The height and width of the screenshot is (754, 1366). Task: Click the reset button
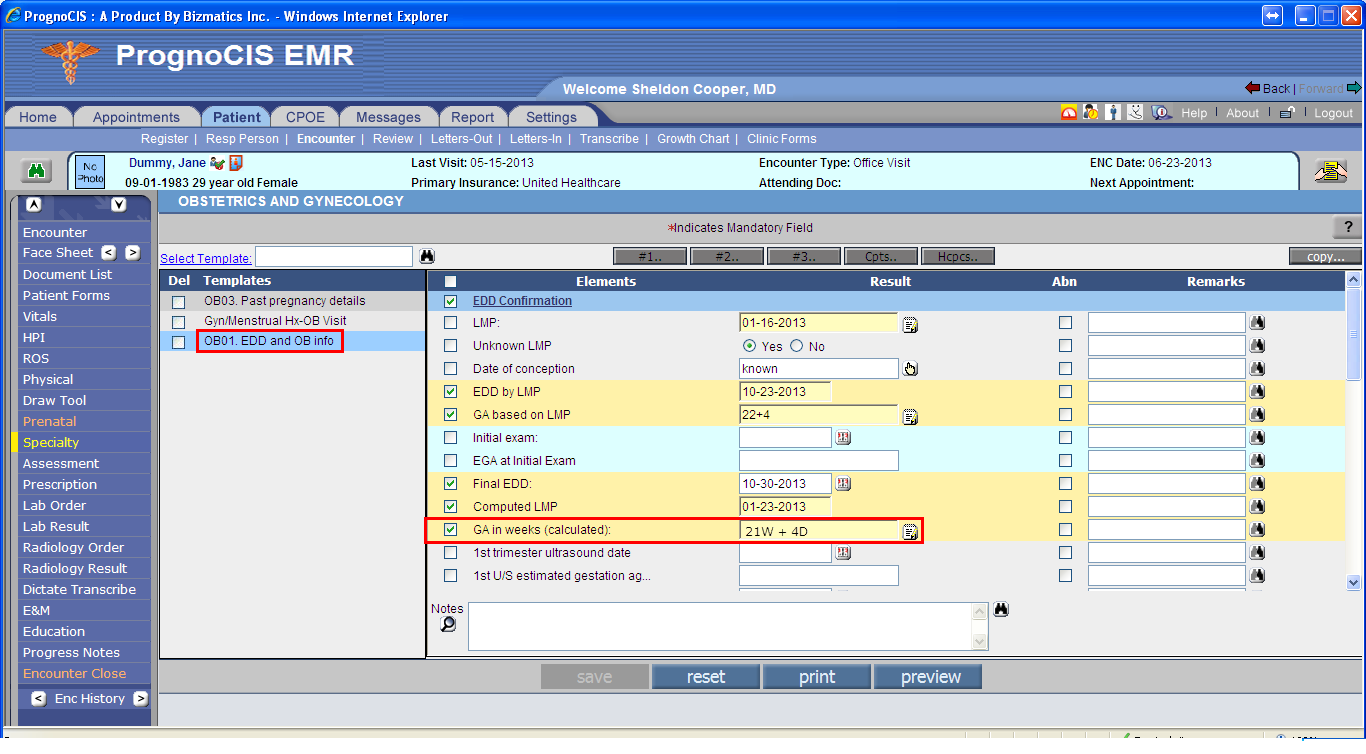[706, 677]
